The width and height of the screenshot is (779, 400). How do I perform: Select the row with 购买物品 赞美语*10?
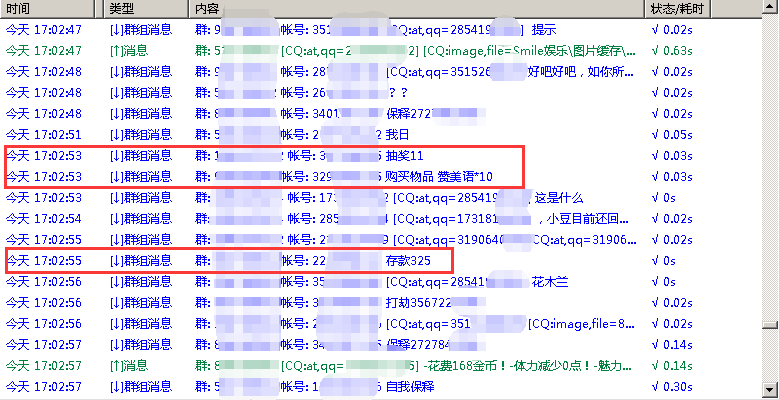(439, 177)
